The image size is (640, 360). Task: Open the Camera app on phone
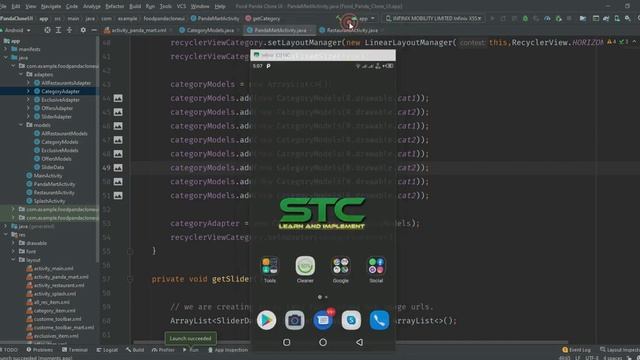(x=295, y=320)
